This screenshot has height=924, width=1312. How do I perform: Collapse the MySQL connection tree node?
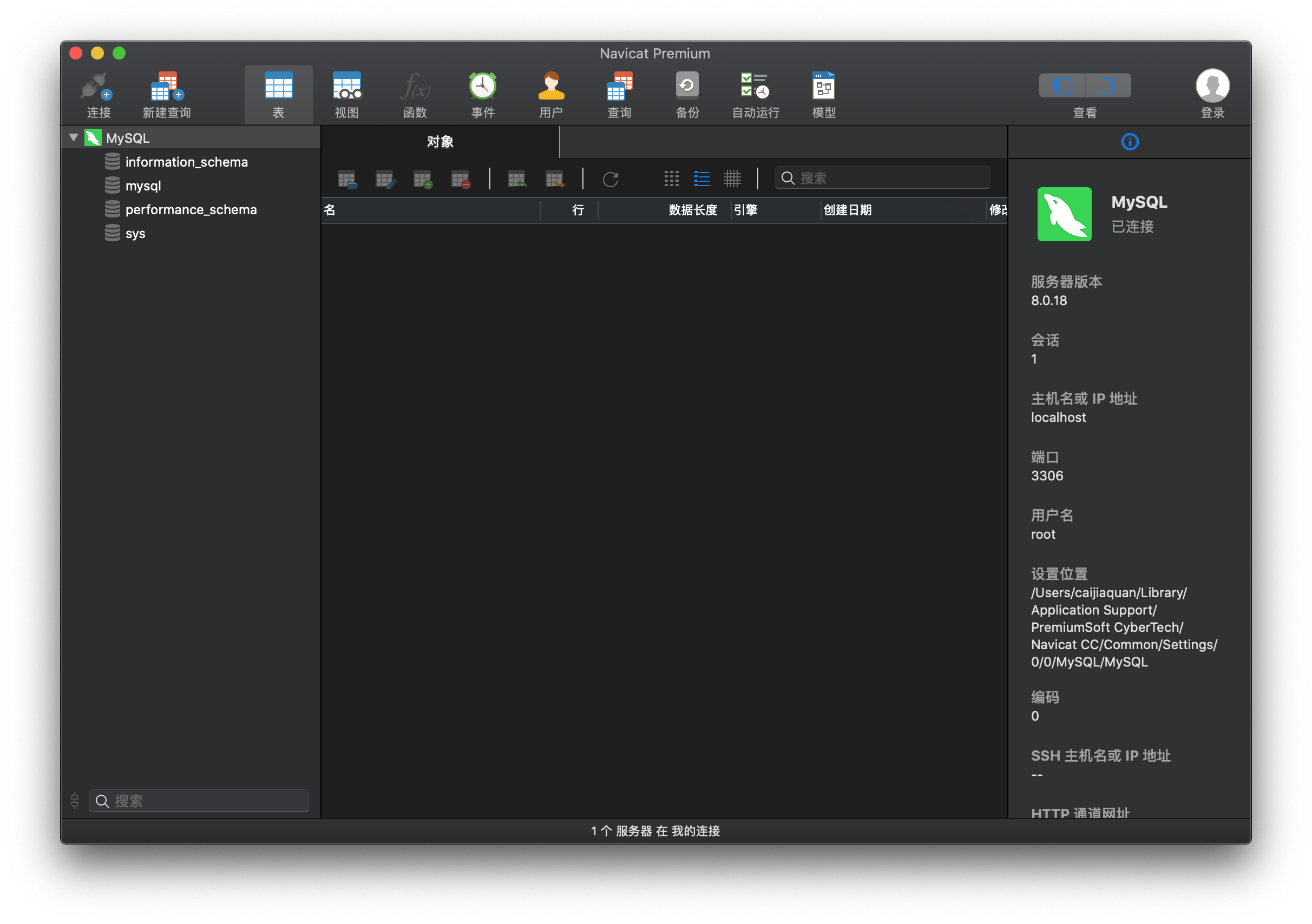(x=73, y=137)
